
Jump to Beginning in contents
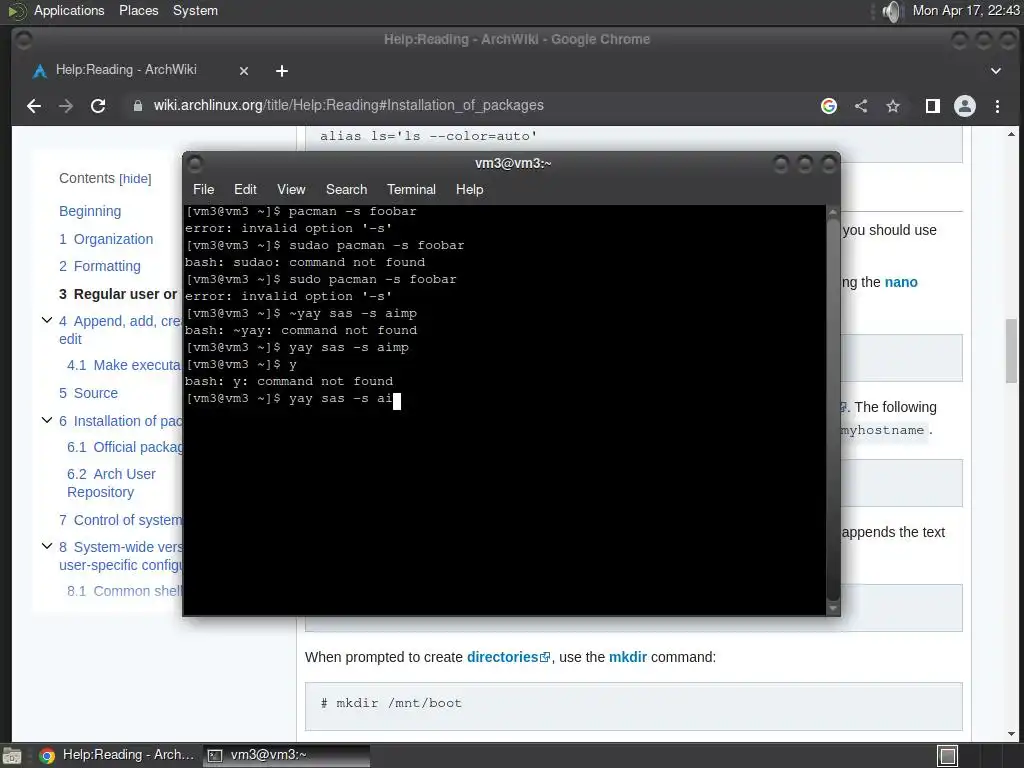90,211
